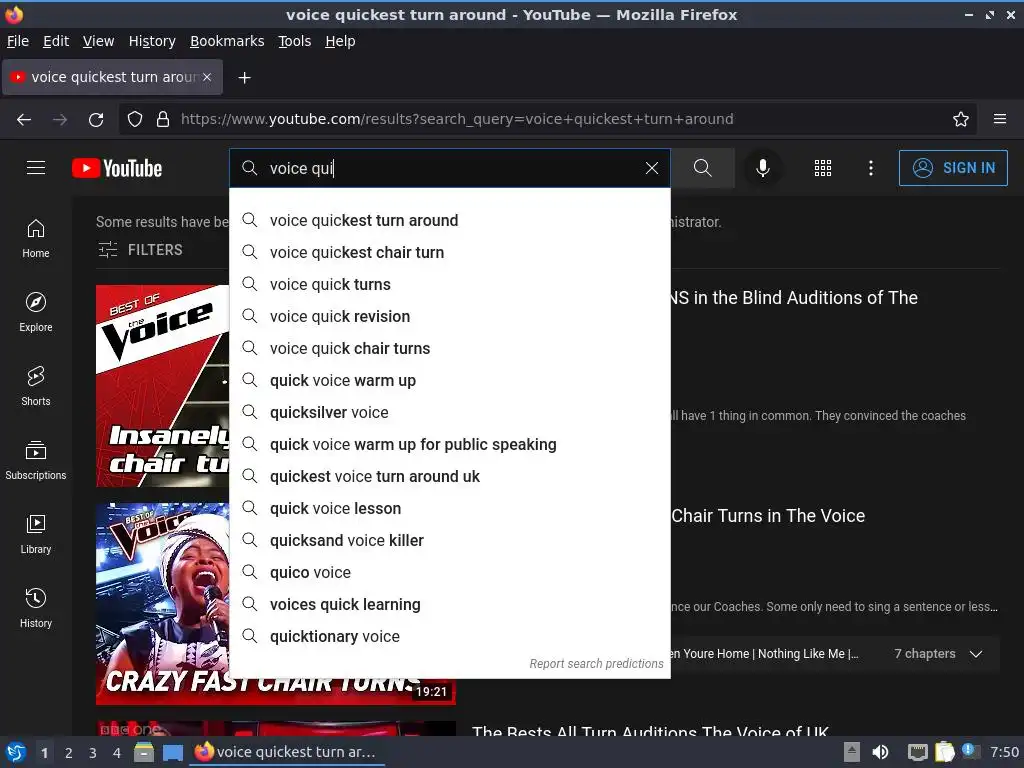Open the View menu
The image size is (1024, 768).
[x=98, y=41]
